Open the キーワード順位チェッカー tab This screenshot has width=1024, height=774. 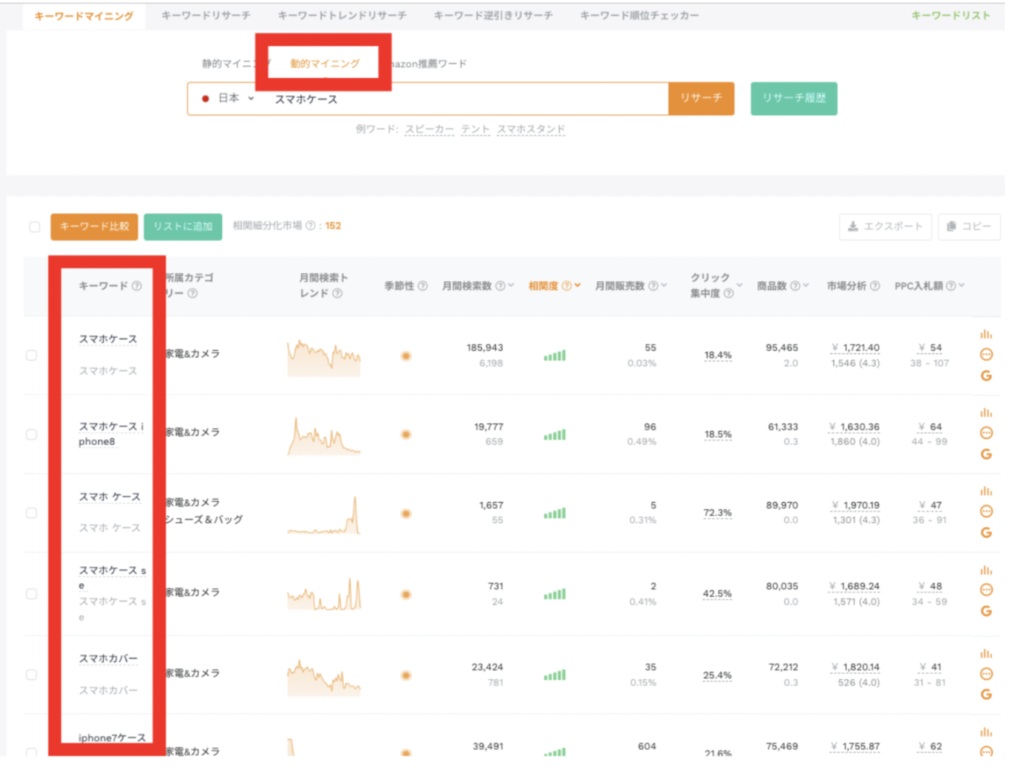tap(639, 16)
